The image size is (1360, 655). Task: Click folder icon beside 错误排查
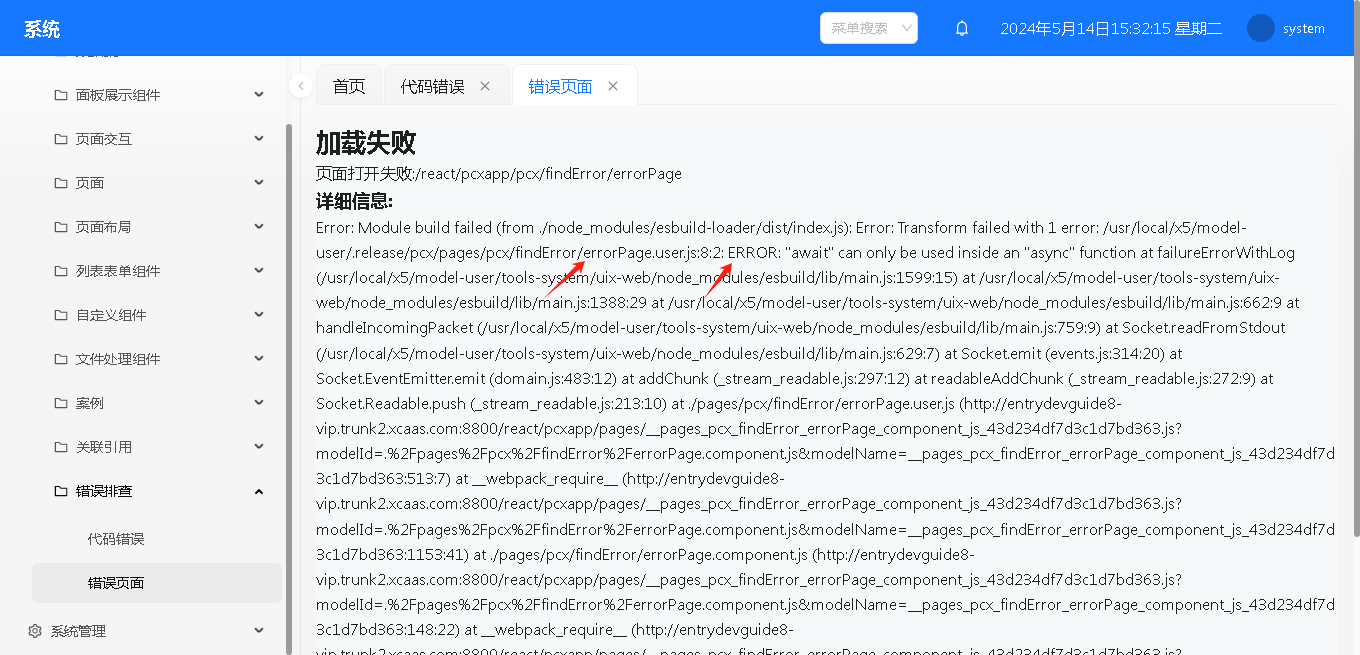click(x=61, y=491)
